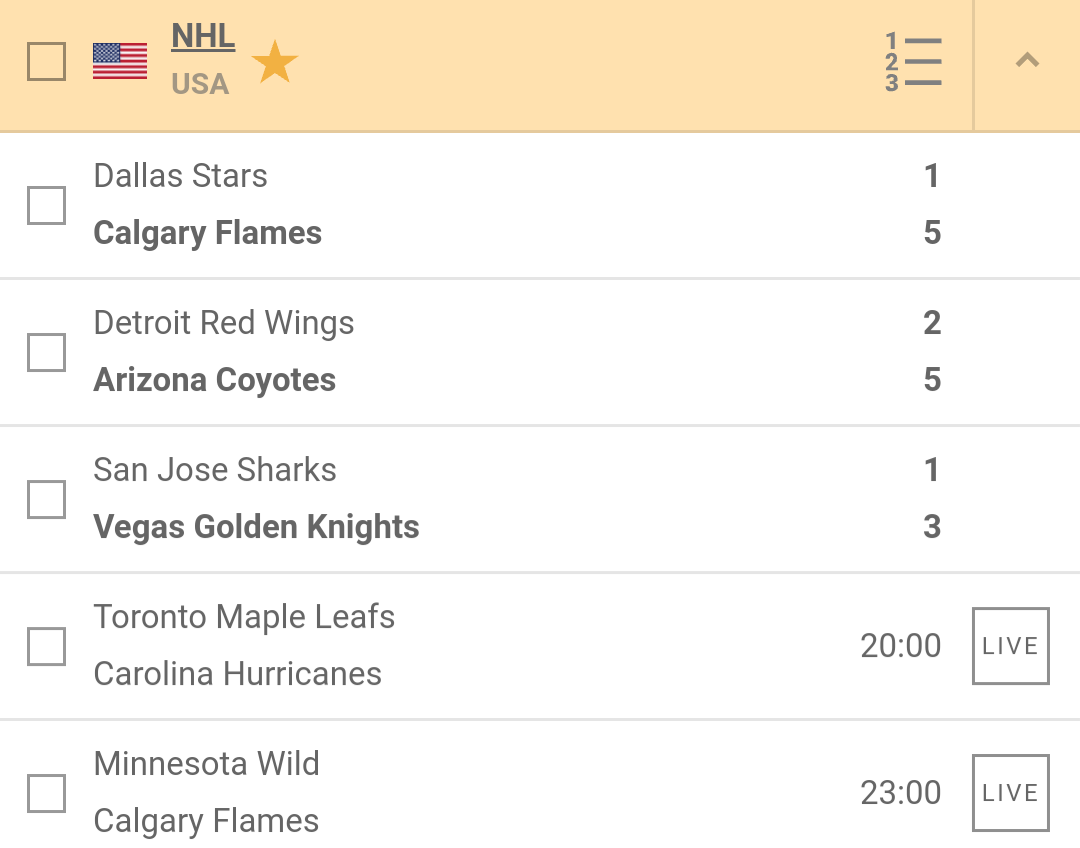Open Arizona Coyotes match details
The image size is (1080, 848).
tap(215, 380)
